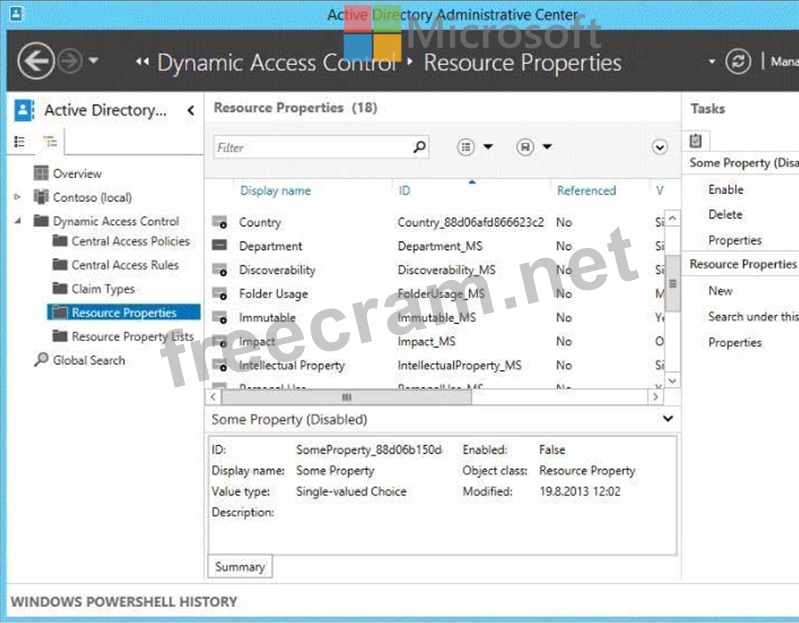Click Search under this node task

pos(753,317)
